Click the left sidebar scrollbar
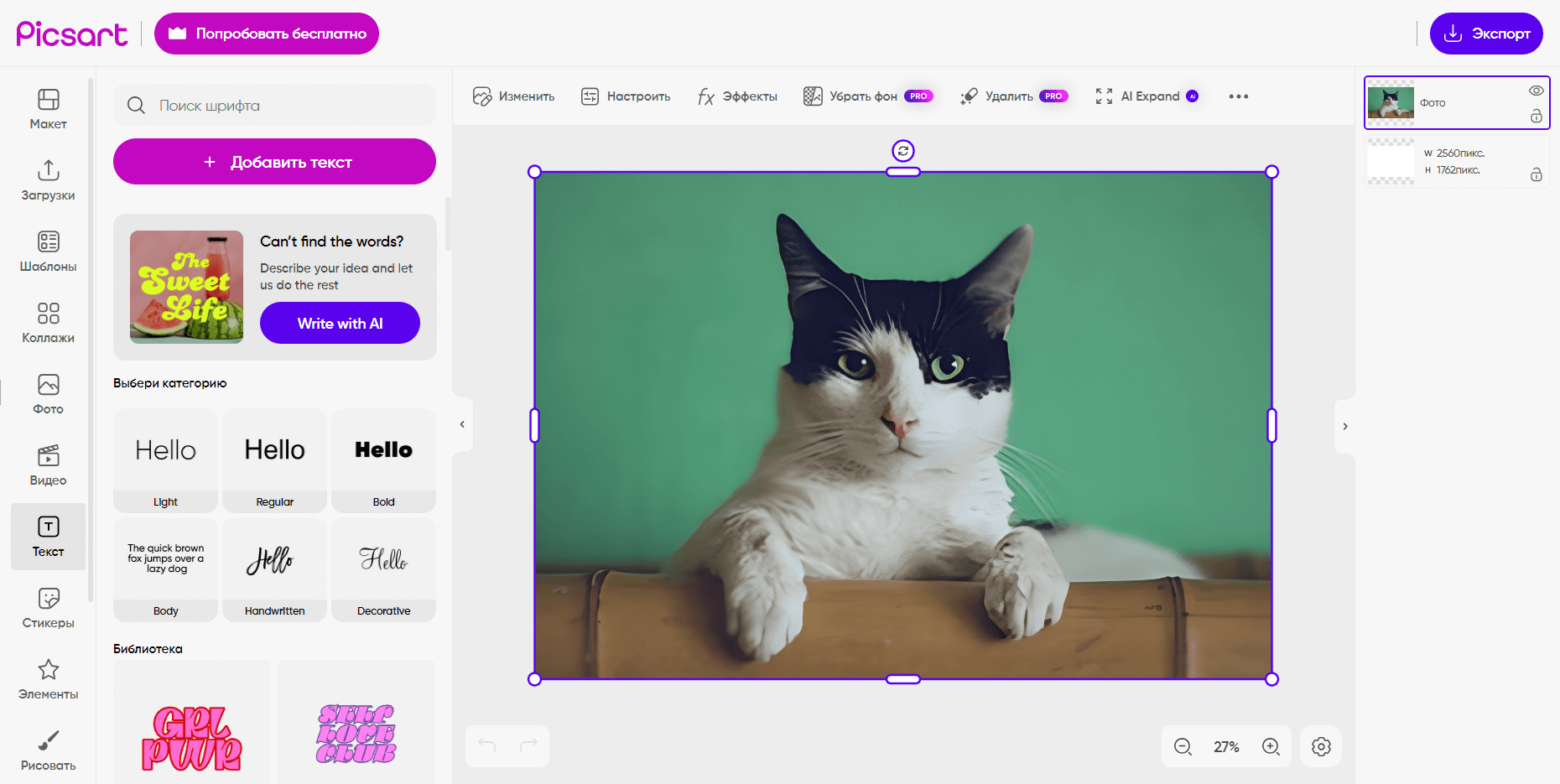The height and width of the screenshot is (784, 1560). click(x=91, y=340)
